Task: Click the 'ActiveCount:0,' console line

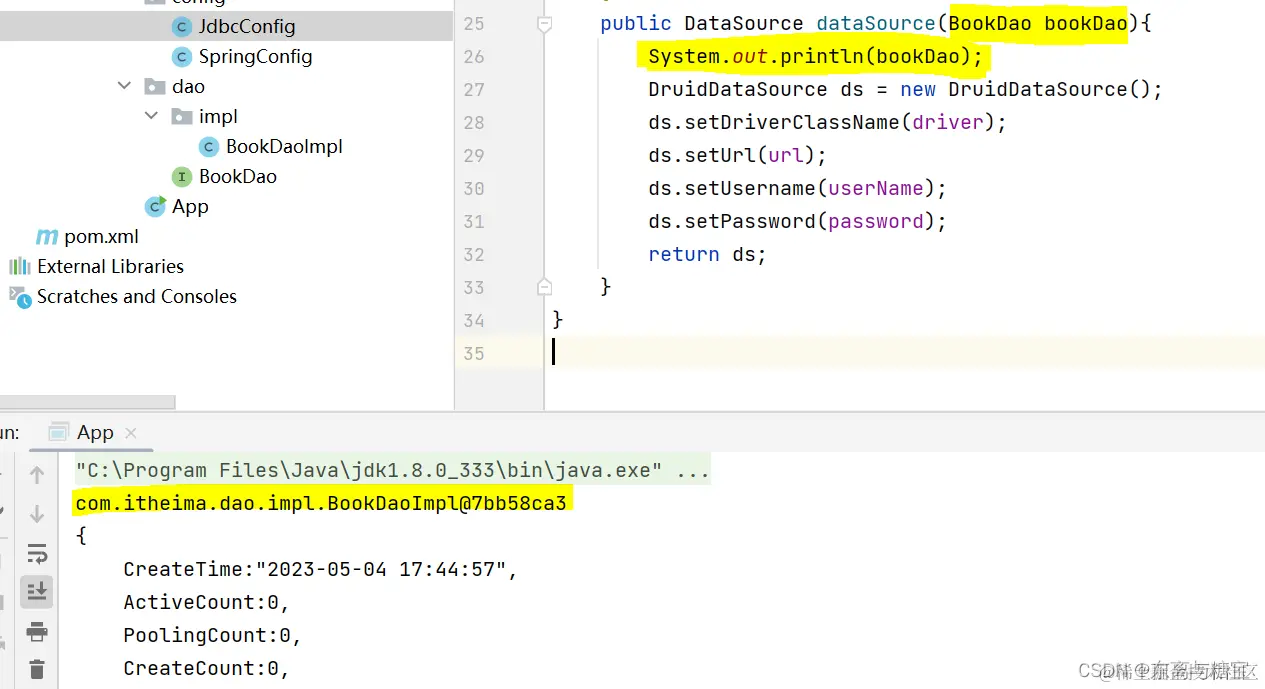Action: click(x=207, y=602)
